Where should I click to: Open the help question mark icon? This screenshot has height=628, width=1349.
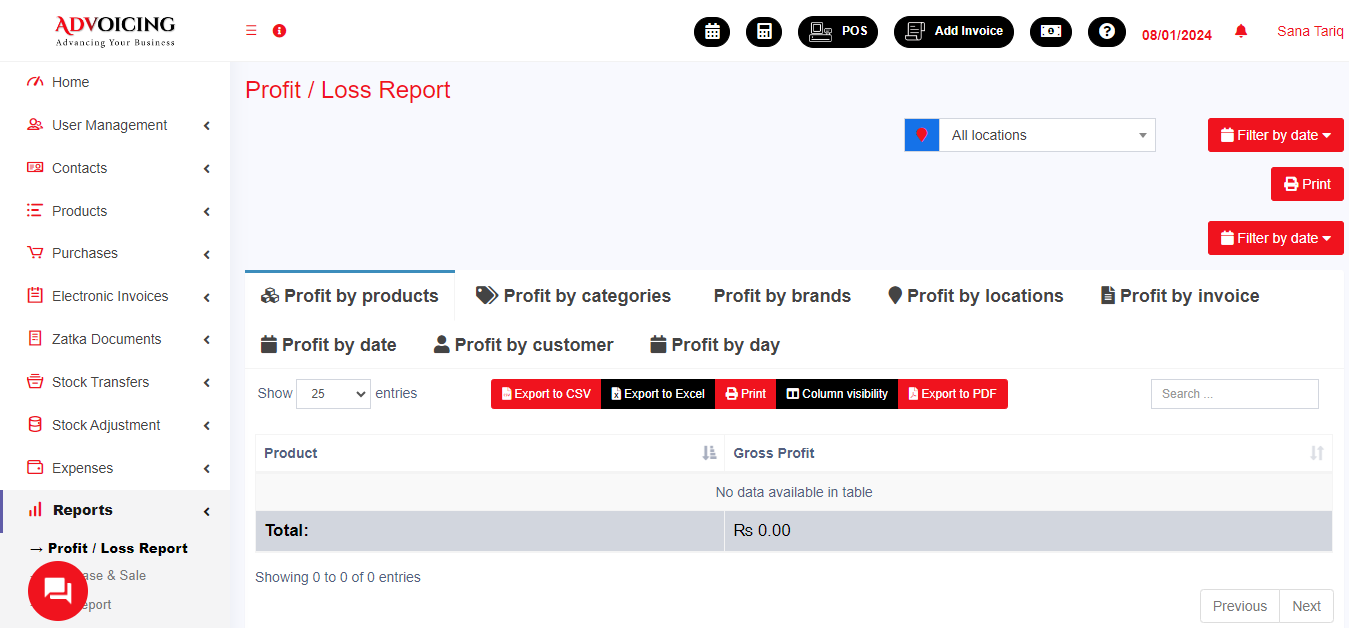click(1106, 32)
